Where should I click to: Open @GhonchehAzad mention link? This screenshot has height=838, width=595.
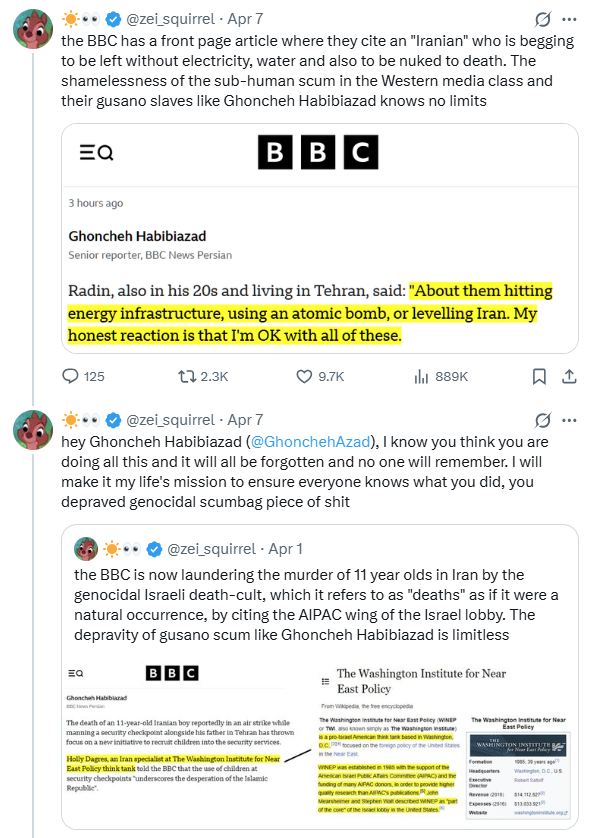point(311,442)
